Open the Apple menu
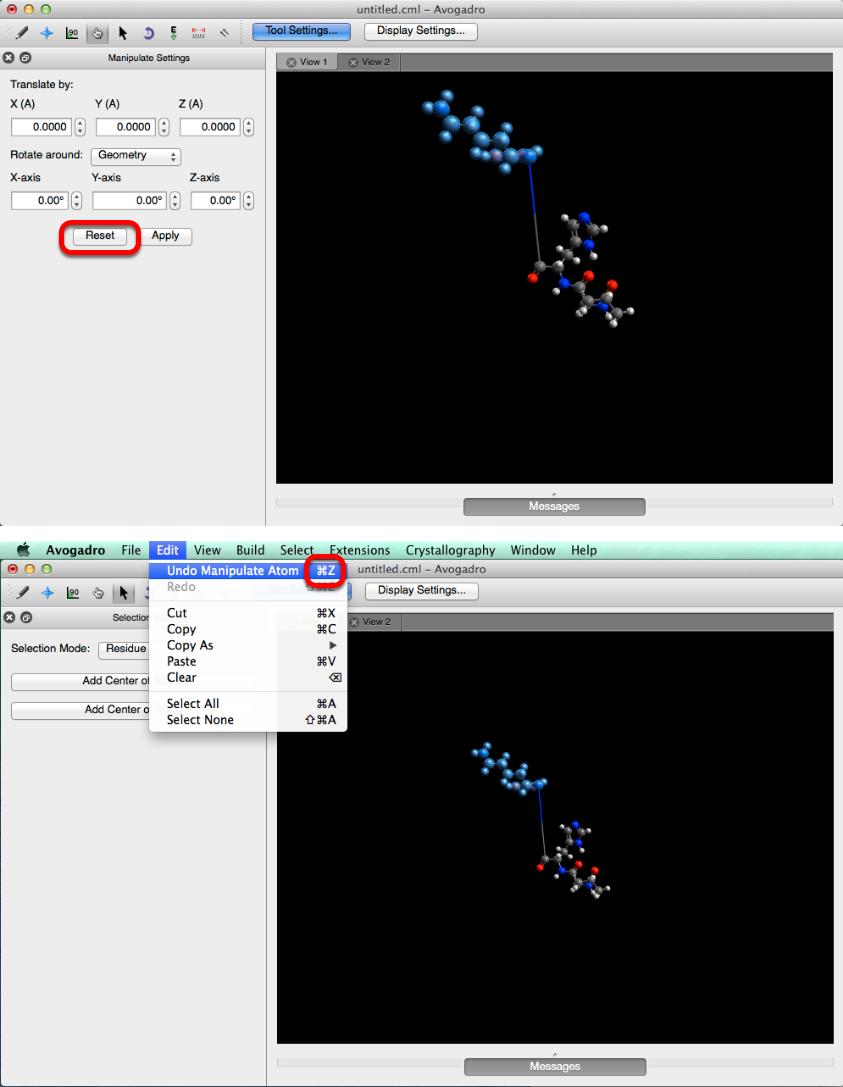This screenshot has height=1087, width=843. tap(23, 550)
